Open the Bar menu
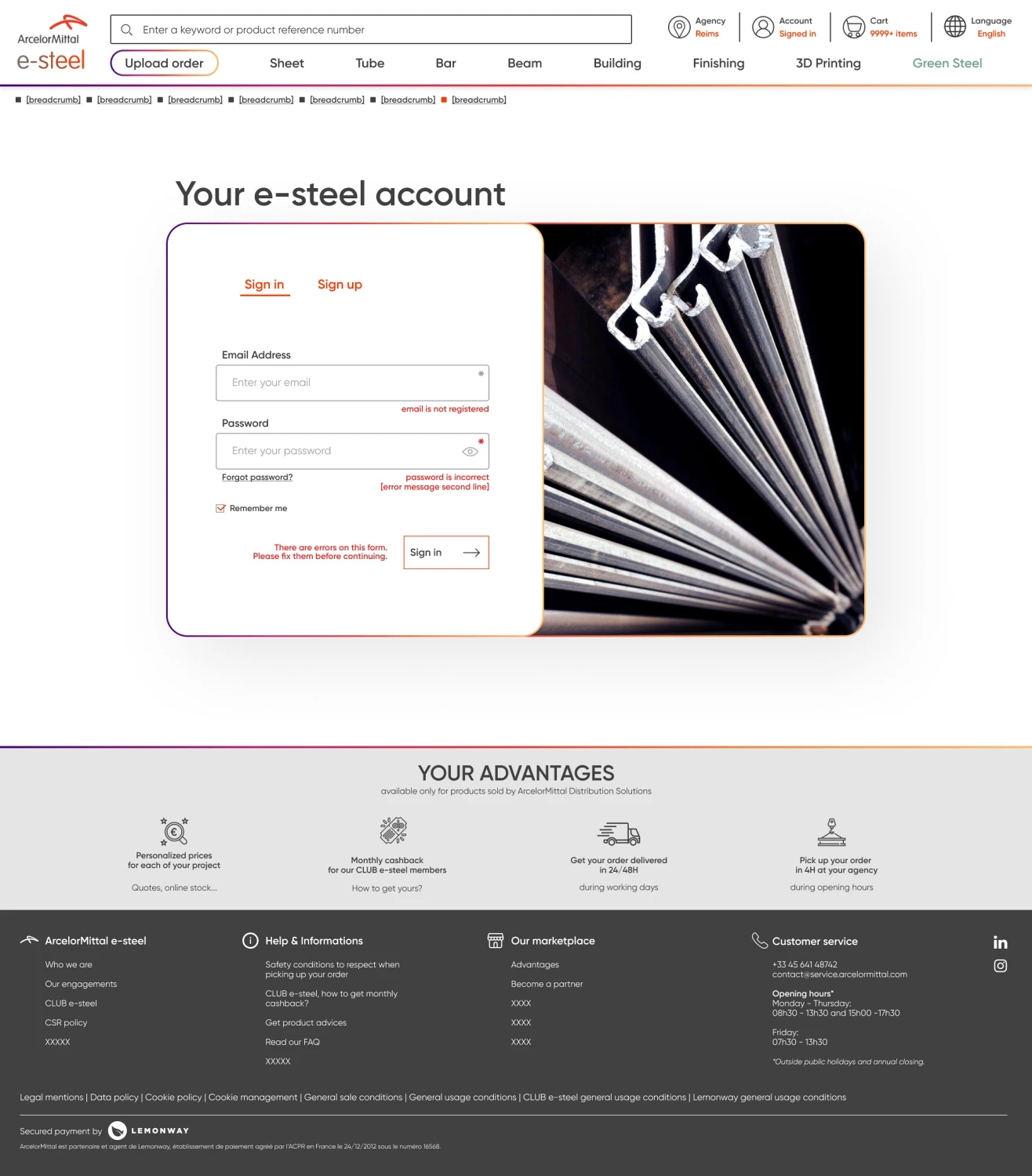The width and height of the screenshot is (1032, 1176). click(x=445, y=64)
